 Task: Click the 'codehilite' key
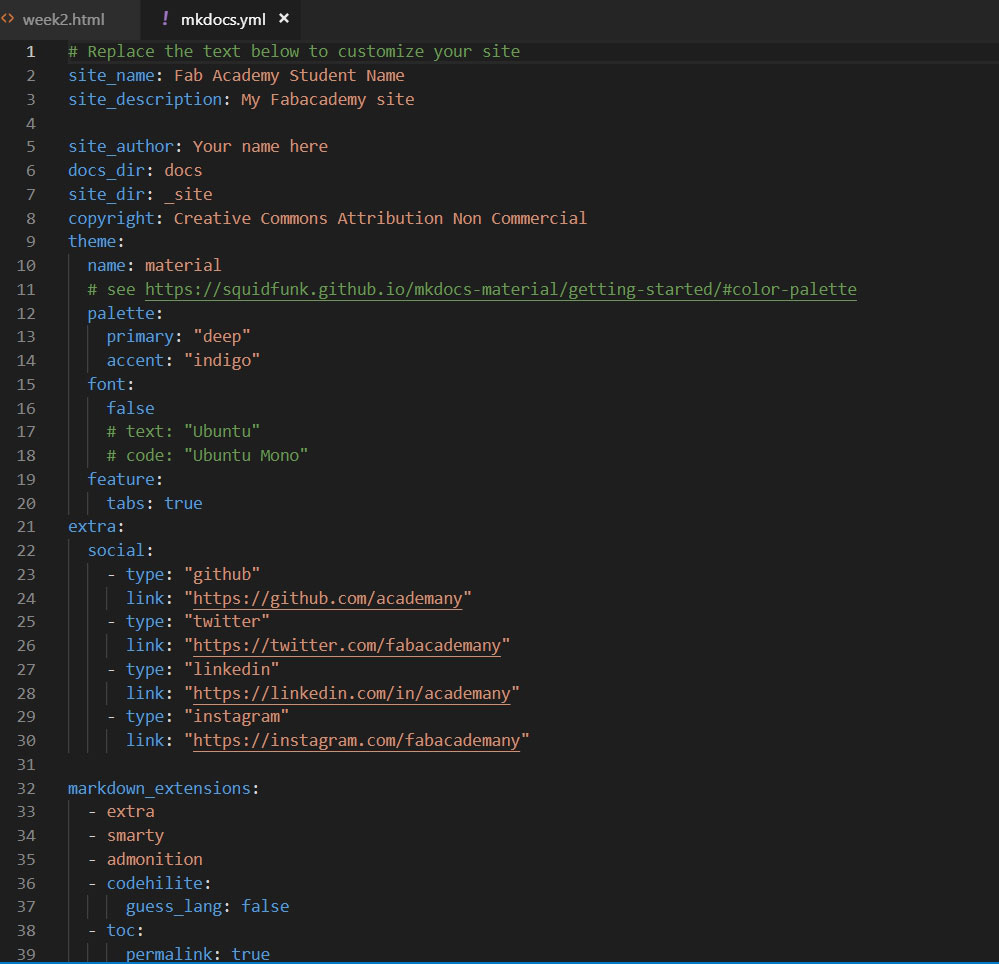[x=154, y=884]
